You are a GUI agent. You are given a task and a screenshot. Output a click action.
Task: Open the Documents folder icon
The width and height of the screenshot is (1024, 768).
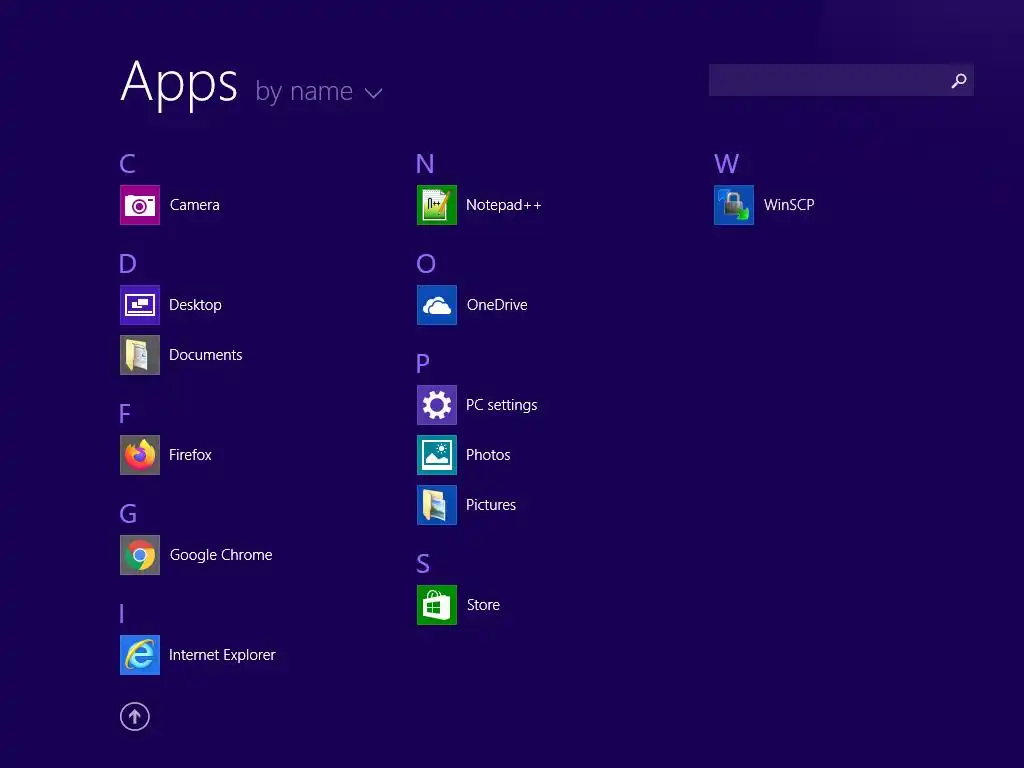pos(140,355)
